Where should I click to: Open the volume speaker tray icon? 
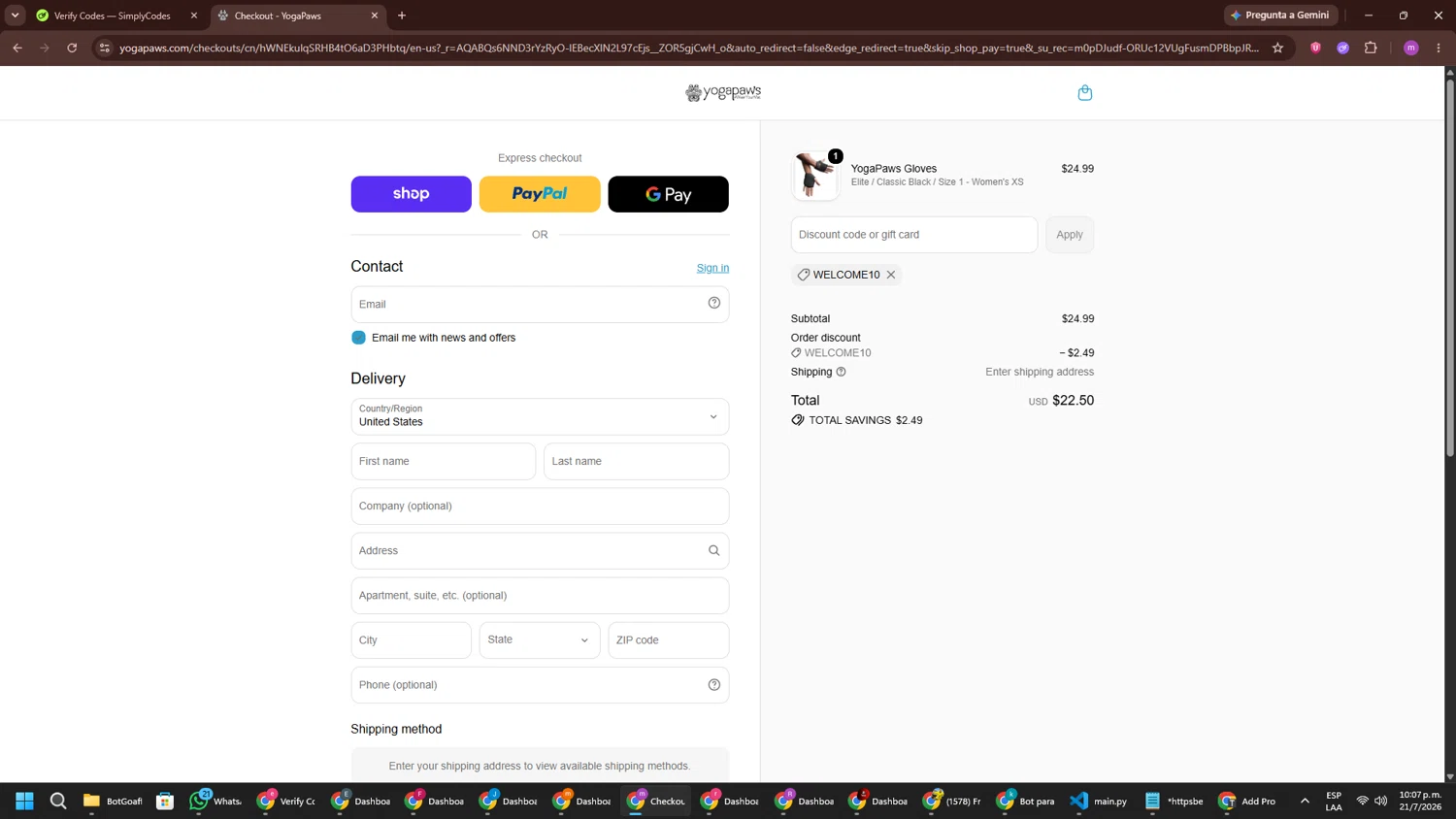[x=1381, y=801]
